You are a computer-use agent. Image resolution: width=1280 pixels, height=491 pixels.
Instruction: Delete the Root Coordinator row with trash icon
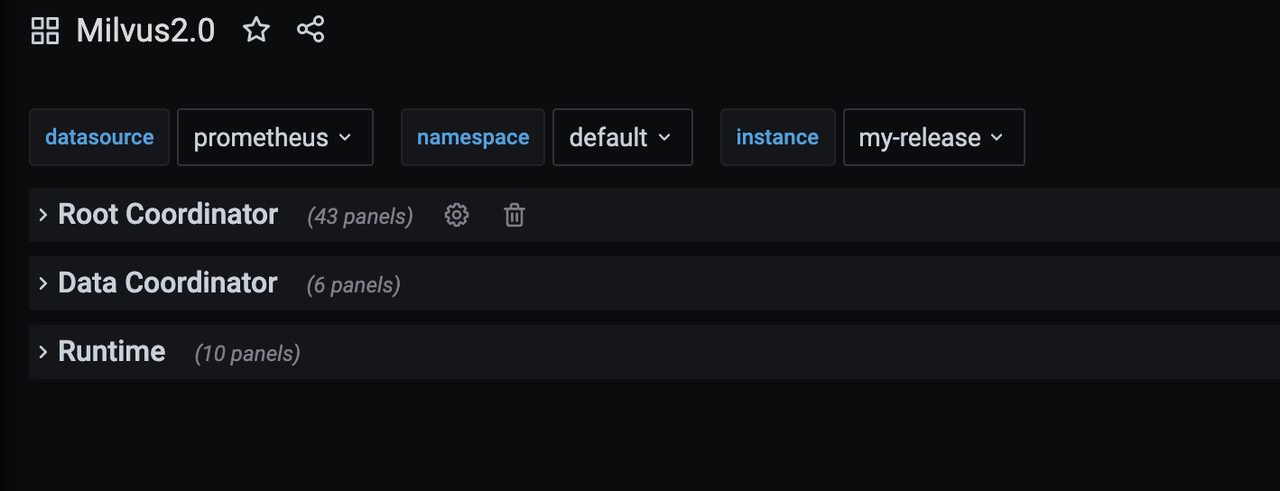click(x=514, y=215)
